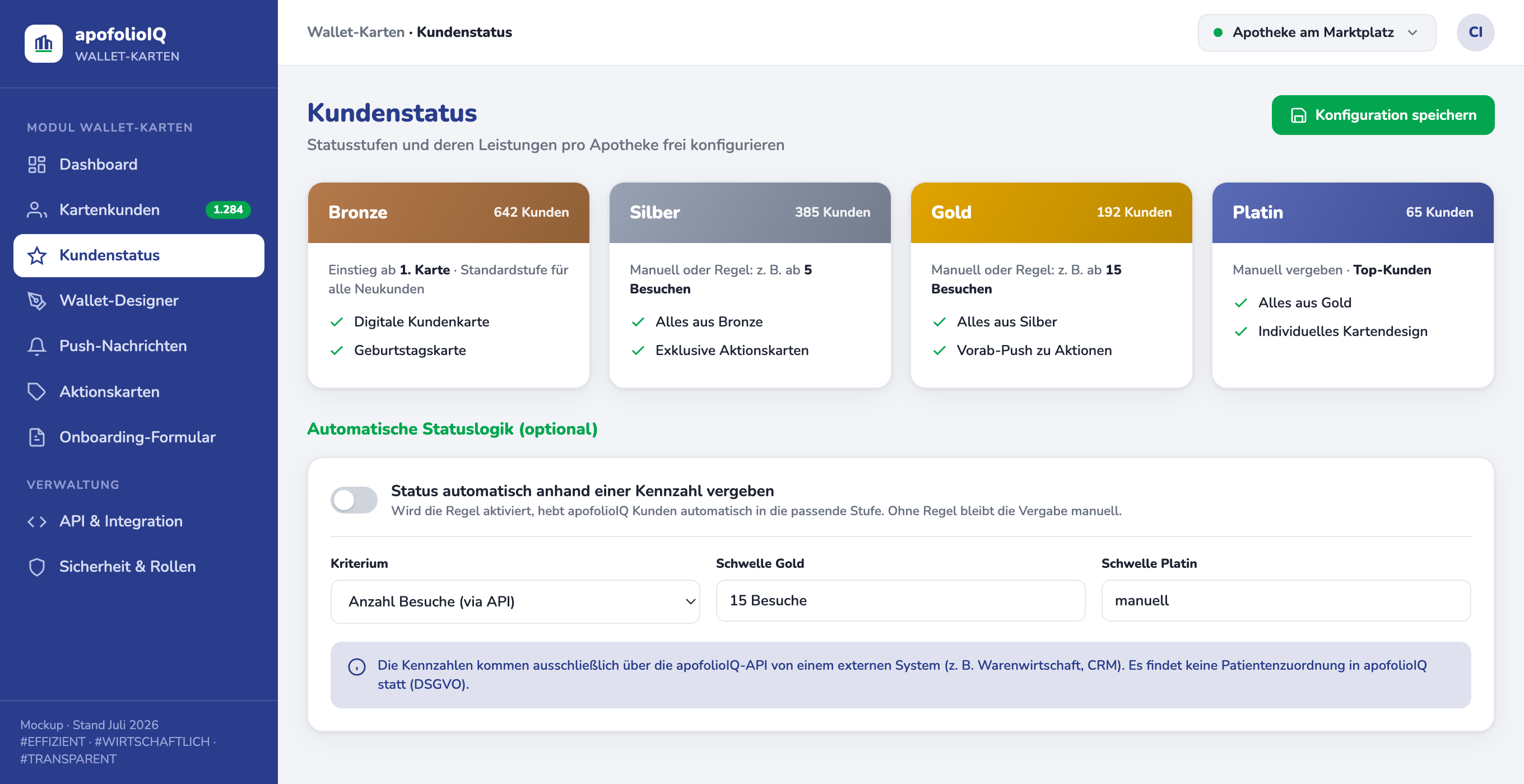Open Dashboard in the sidebar

pos(139,165)
